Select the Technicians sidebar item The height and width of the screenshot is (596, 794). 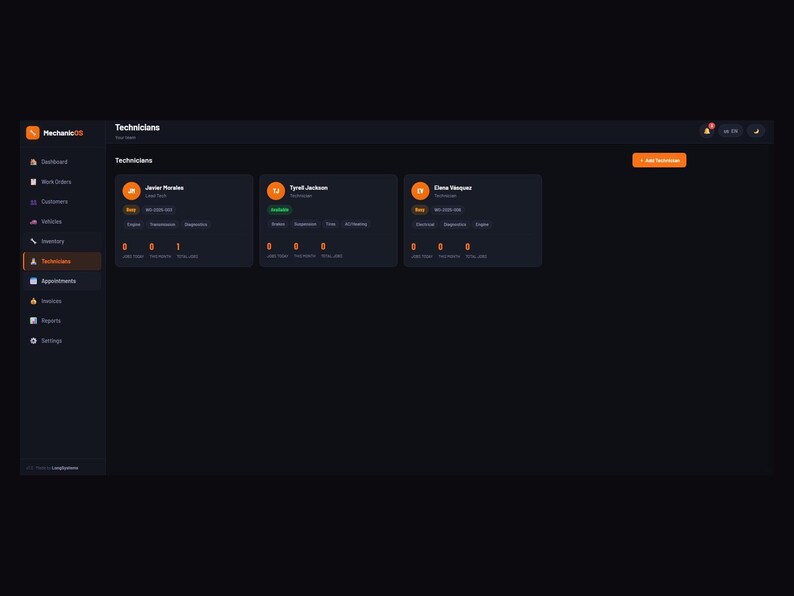click(62, 261)
